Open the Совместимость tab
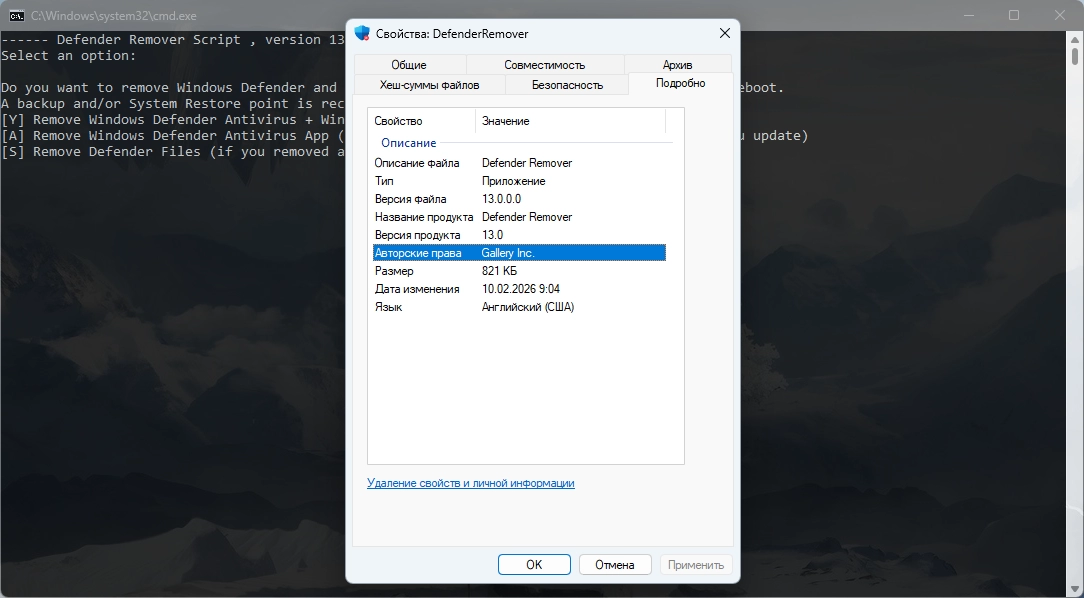This screenshot has height=598, width=1084. (545, 65)
